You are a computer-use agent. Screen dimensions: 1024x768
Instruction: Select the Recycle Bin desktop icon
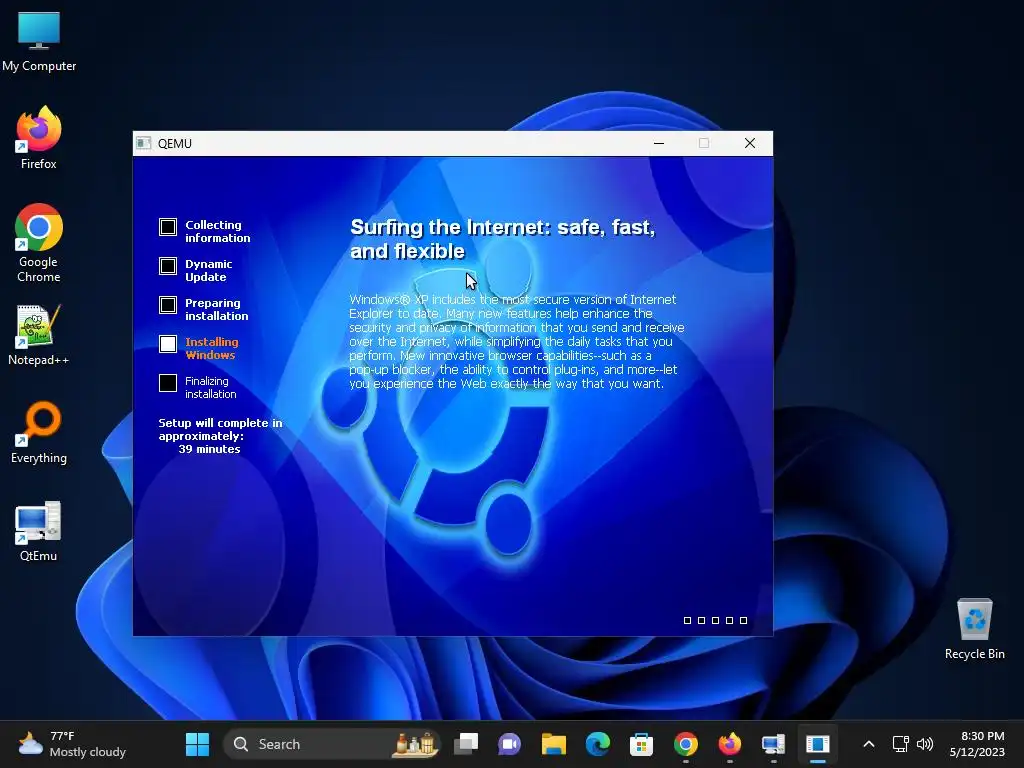click(x=974, y=629)
